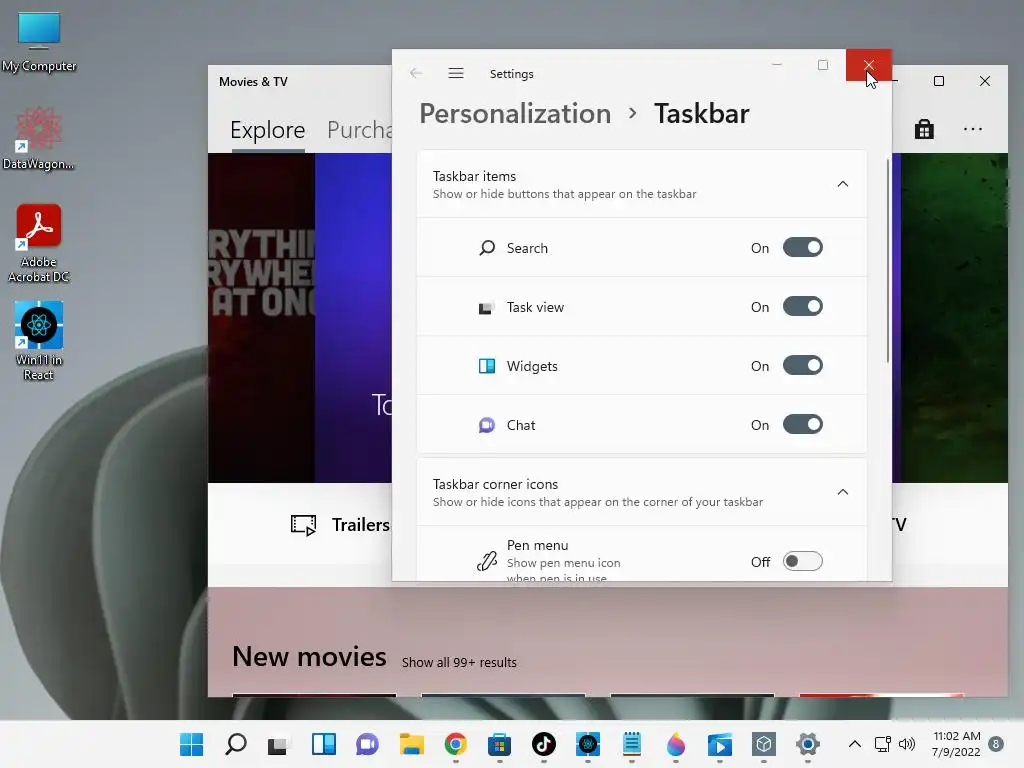The height and width of the screenshot is (768, 1024).
Task: Click the volume speaker icon in tray
Action: pyautogui.click(x=906, y=744)
